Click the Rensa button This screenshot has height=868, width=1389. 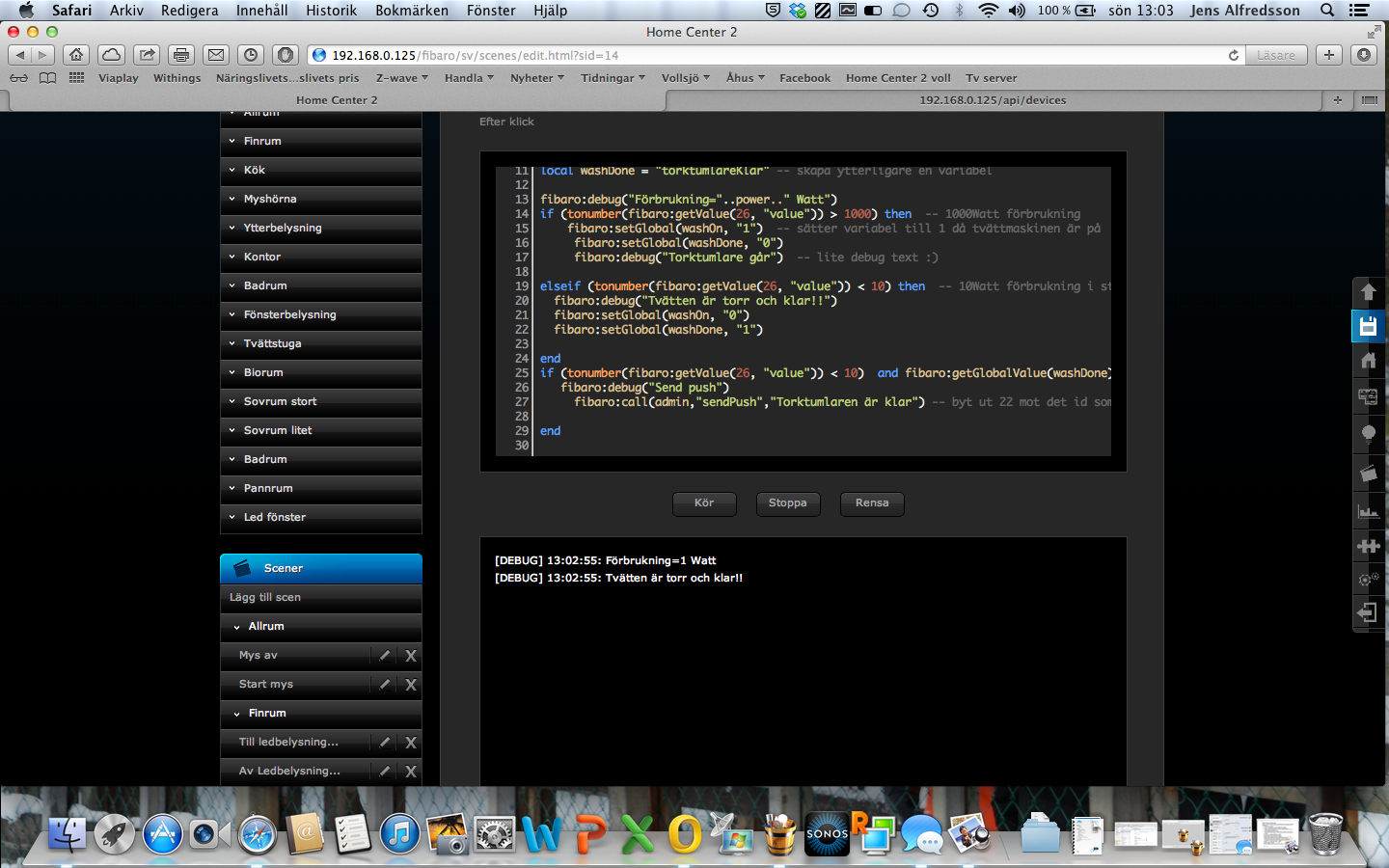pos(872,503)
